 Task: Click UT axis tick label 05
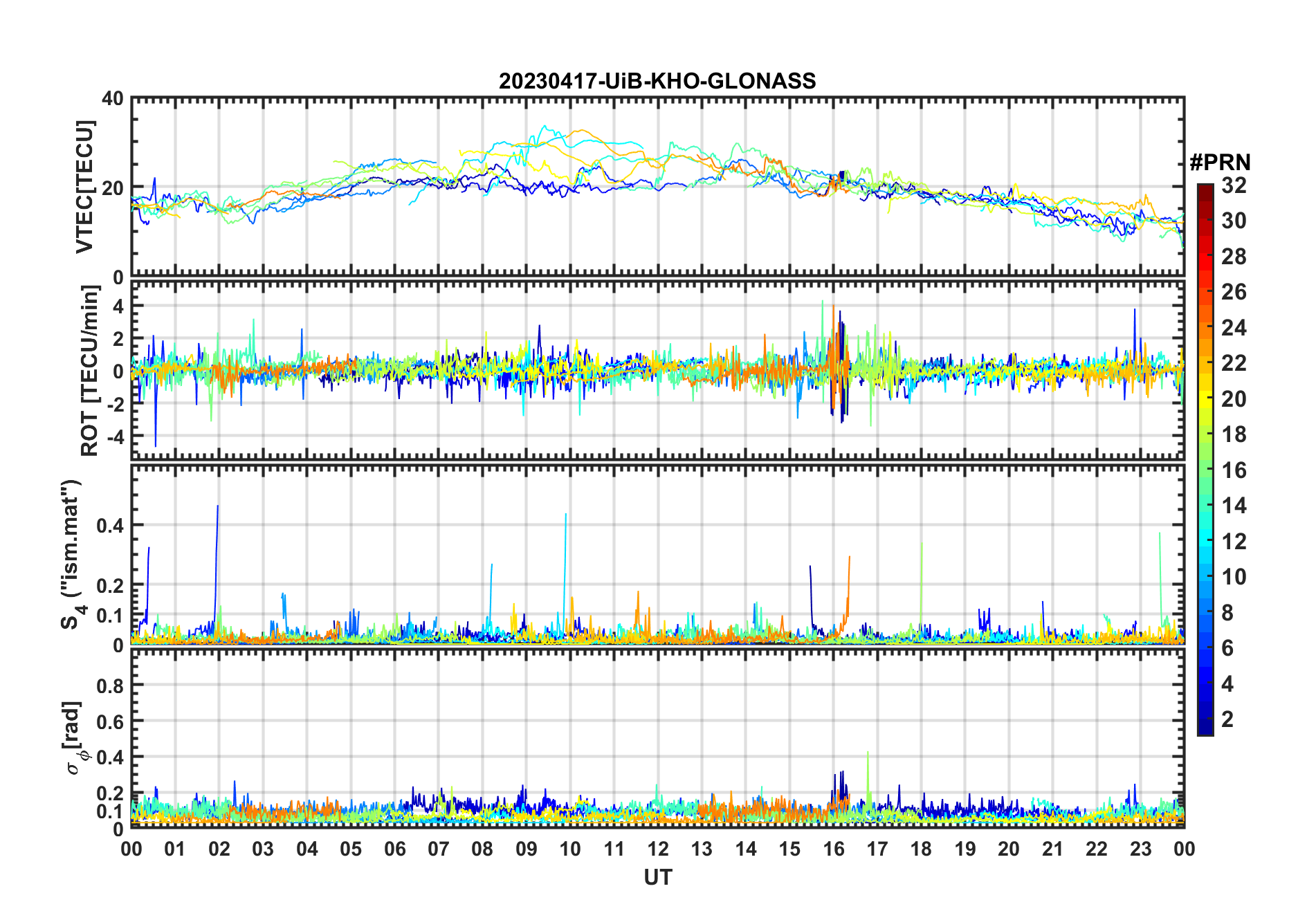point(351,849)
